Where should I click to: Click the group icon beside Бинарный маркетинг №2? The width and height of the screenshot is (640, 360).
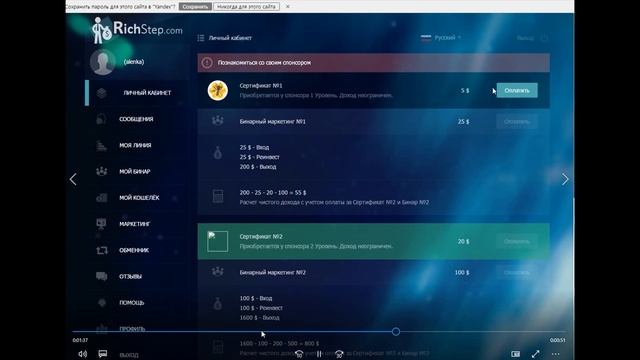(218, 271)
